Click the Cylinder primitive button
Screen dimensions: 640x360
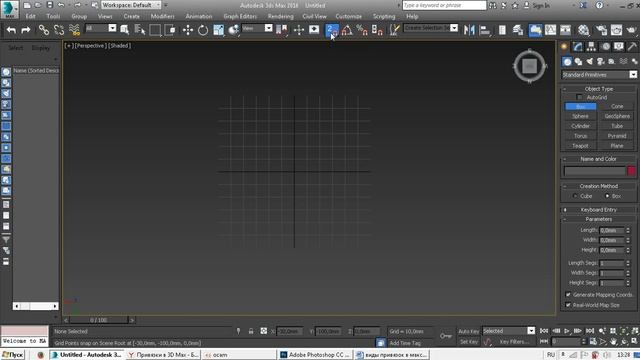point(580,126)
